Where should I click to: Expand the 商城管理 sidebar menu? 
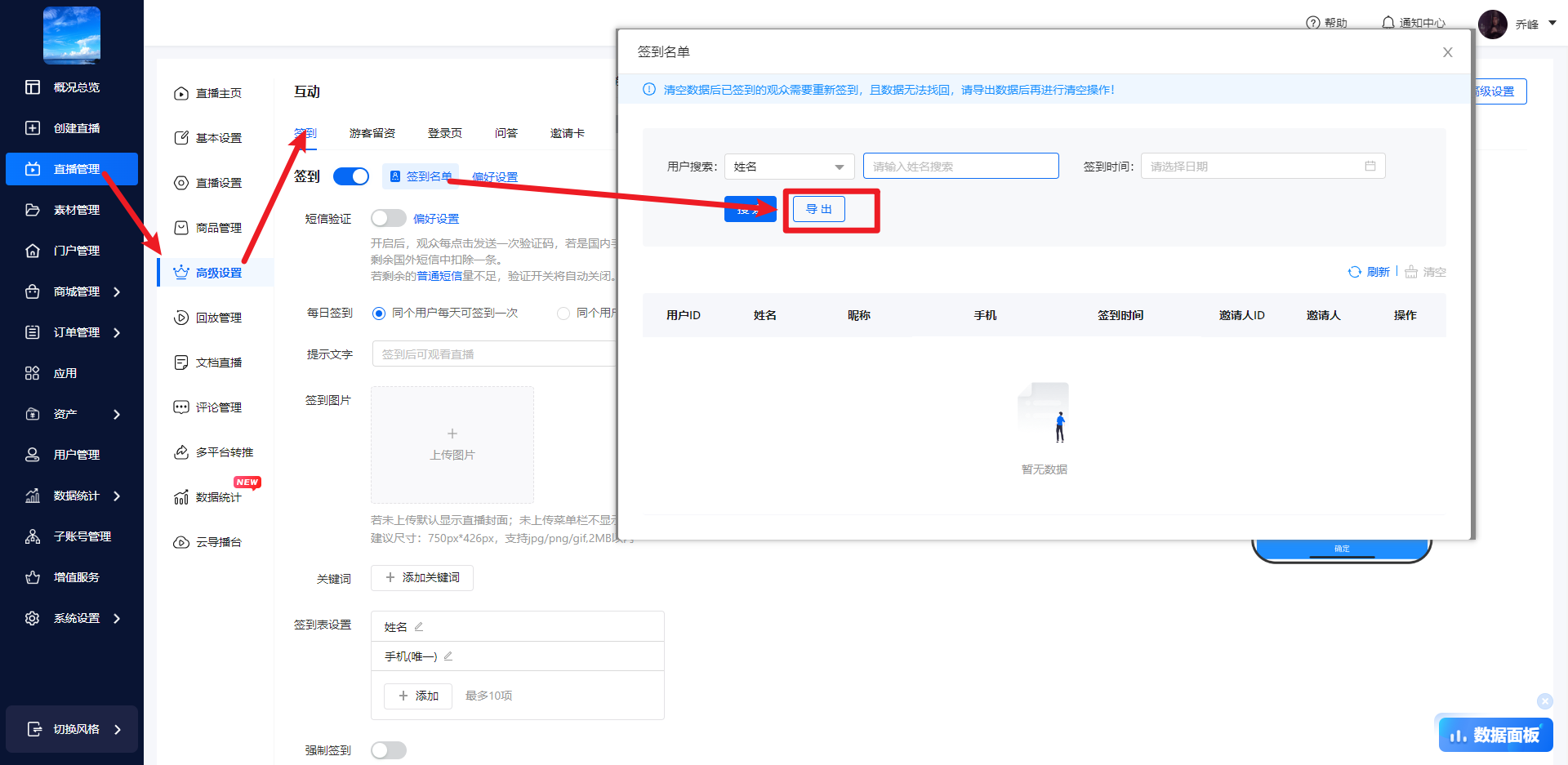[116, 291]
